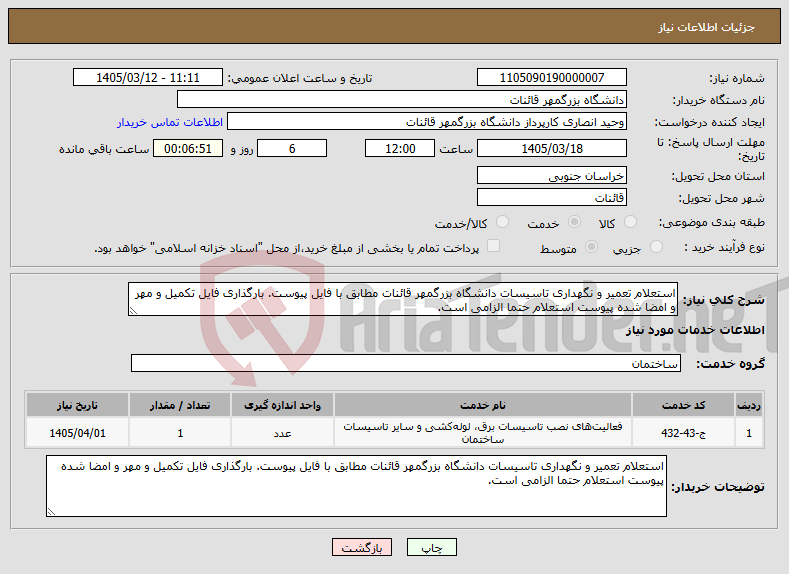Screen dimensions: 789x574
Task: Click the request creator name field
Action: point(427,122)
